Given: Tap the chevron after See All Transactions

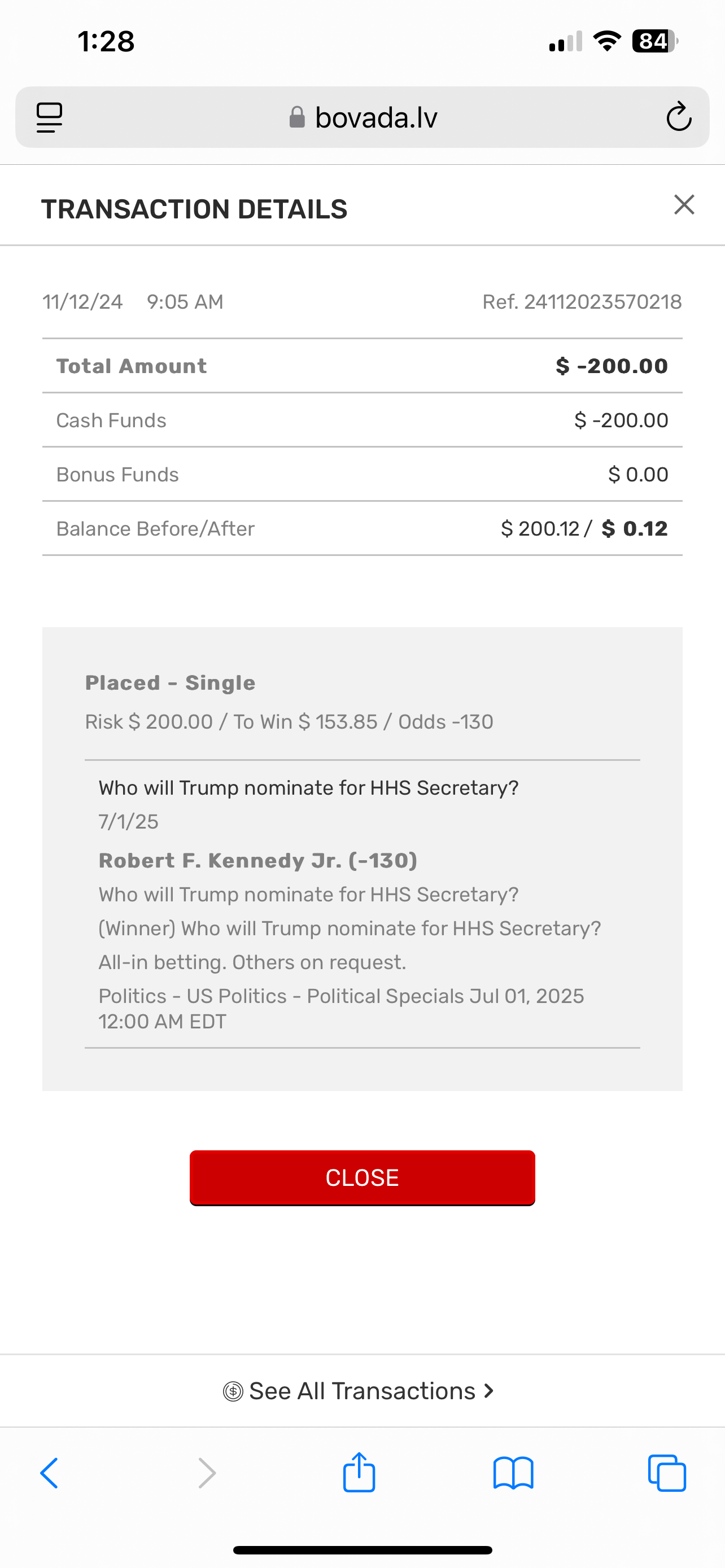Looking at the screenshot, I should (x=488, y=1391).
